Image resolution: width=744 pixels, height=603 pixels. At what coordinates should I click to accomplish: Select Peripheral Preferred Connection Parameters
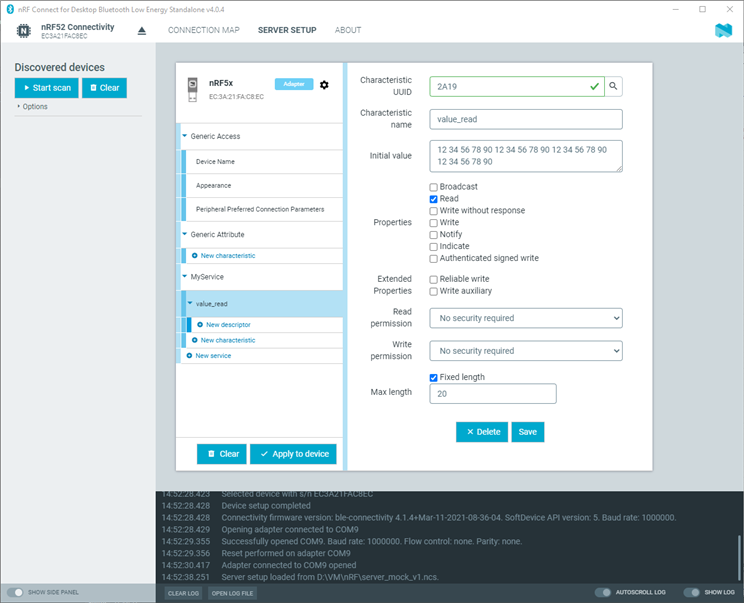click(263, 209)
